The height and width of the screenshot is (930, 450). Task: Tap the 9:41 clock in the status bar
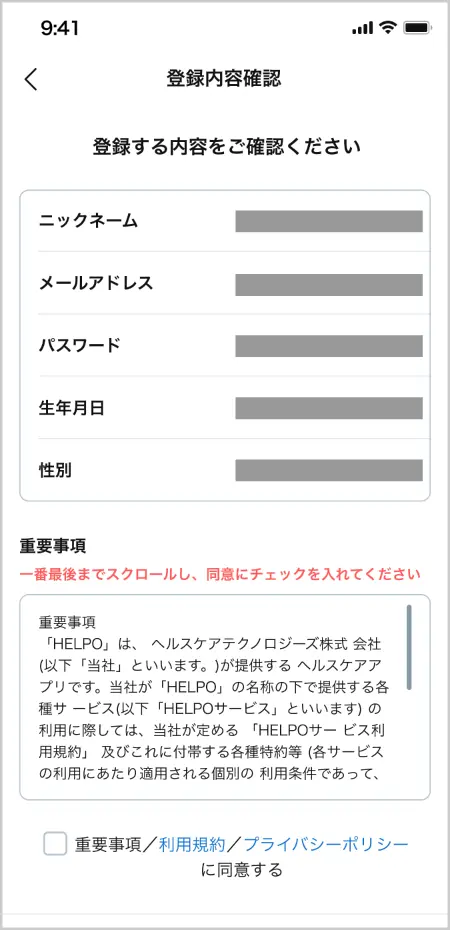(x=61, y=28)
